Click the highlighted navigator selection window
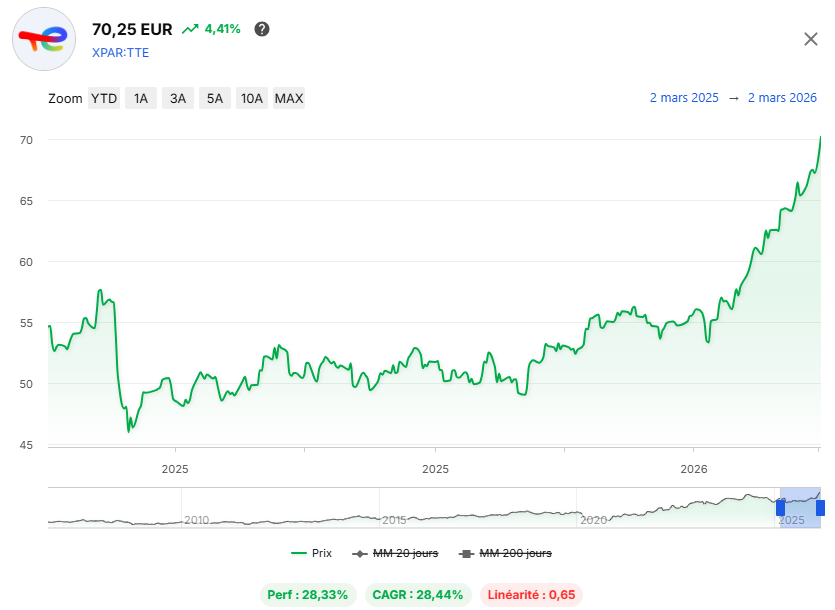This screenshot has width=835, height=610. [800, 508]
